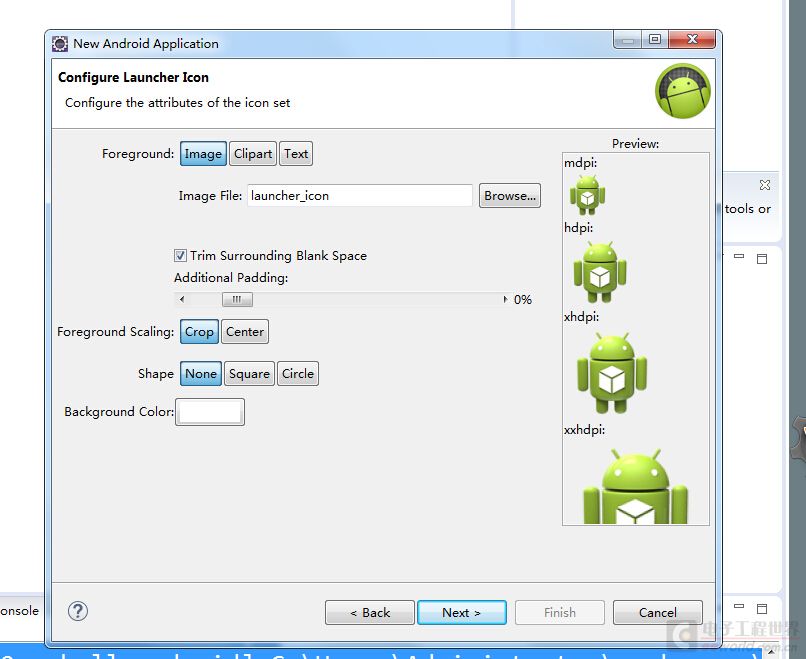Set shape to Circle
806x659 pixels.
tap(298, 374)
